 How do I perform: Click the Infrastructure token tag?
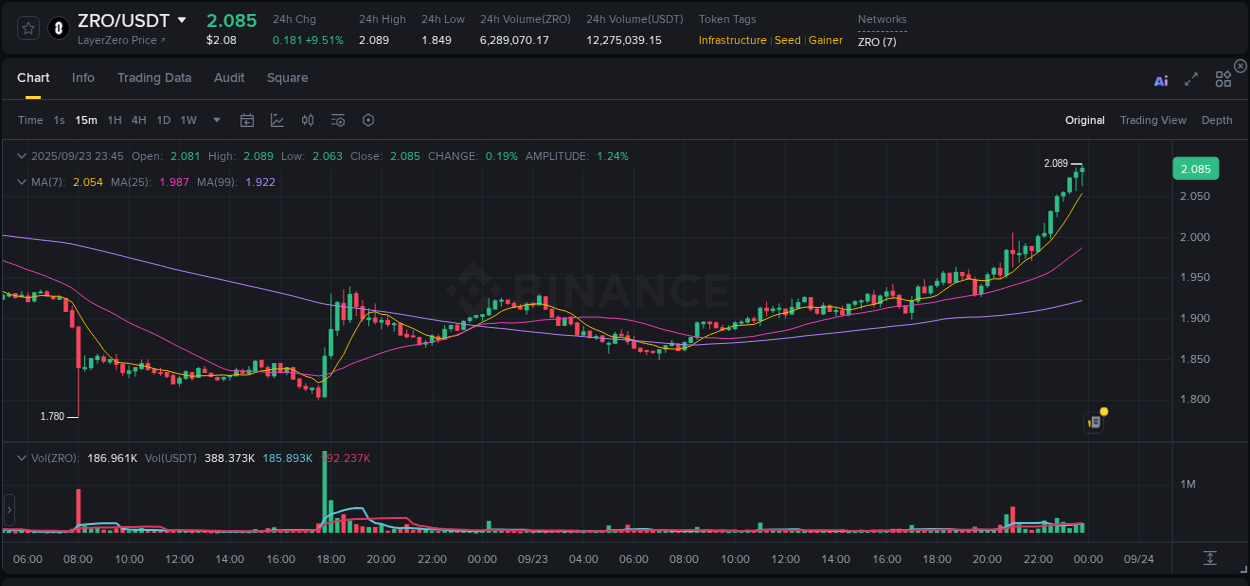[732, 40]
